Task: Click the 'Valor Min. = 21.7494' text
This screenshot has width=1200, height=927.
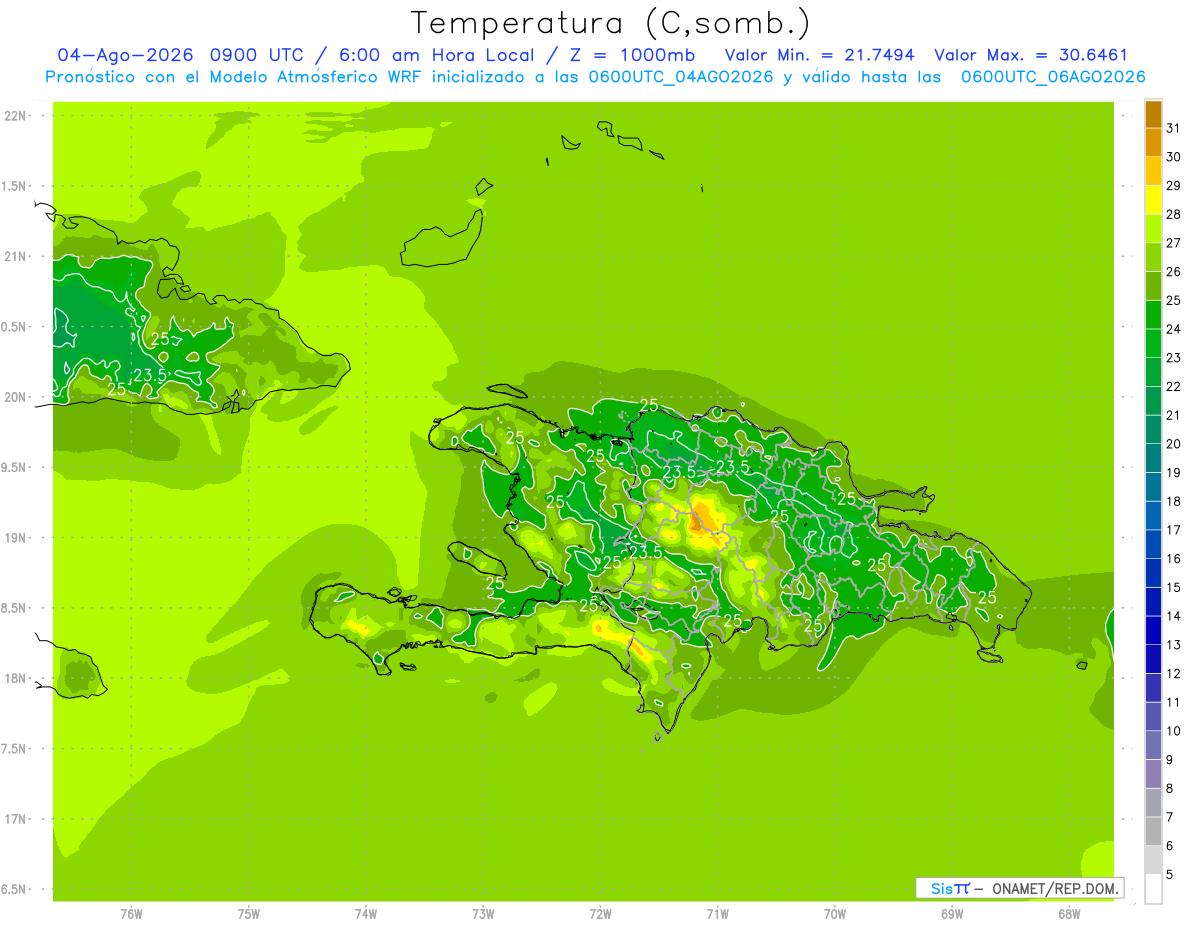Action: [819, 55]
